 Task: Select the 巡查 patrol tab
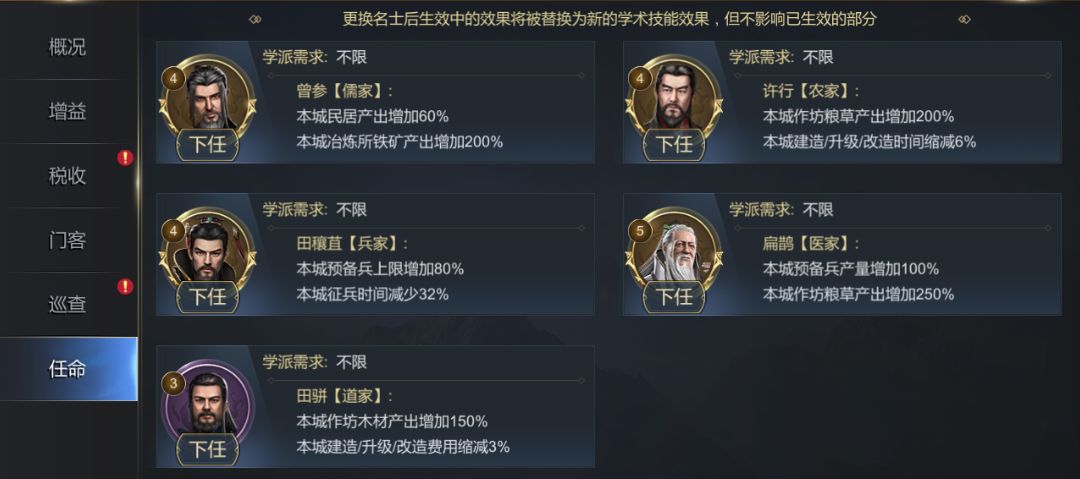[x=68, y=304]
